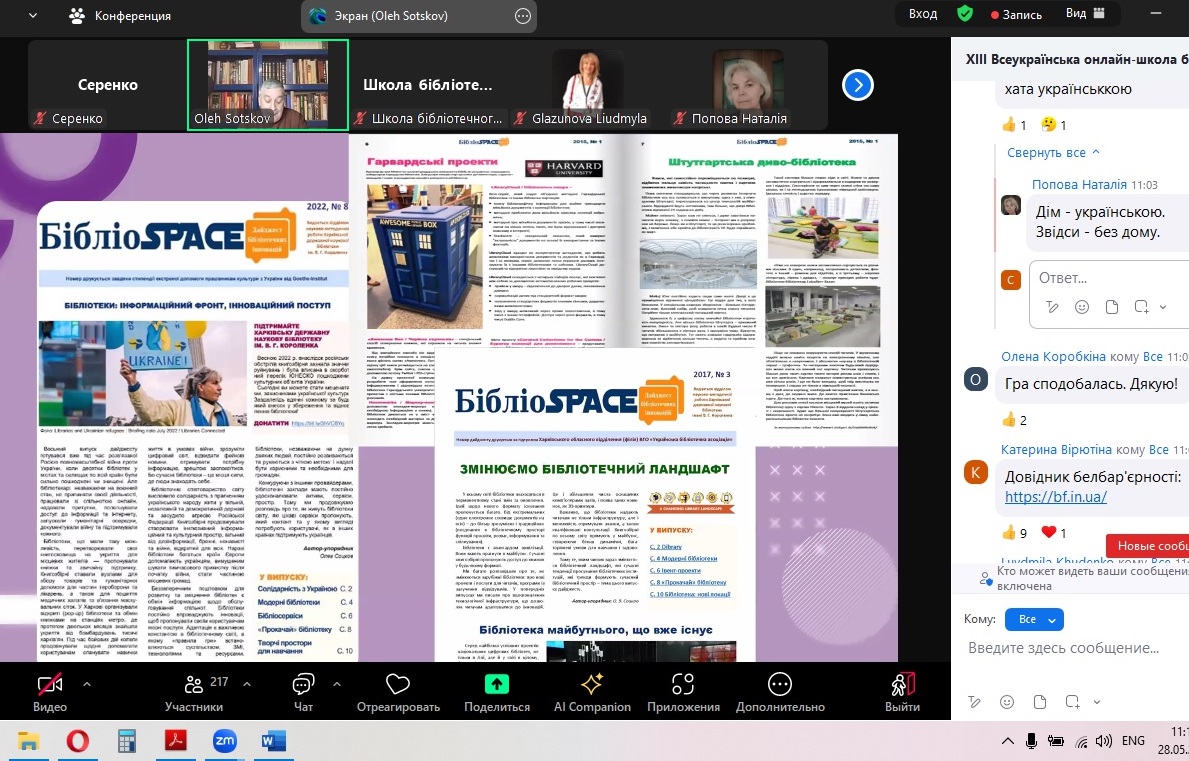Open the 'Кому: Все' recipient dropdown

[1033, 620]
